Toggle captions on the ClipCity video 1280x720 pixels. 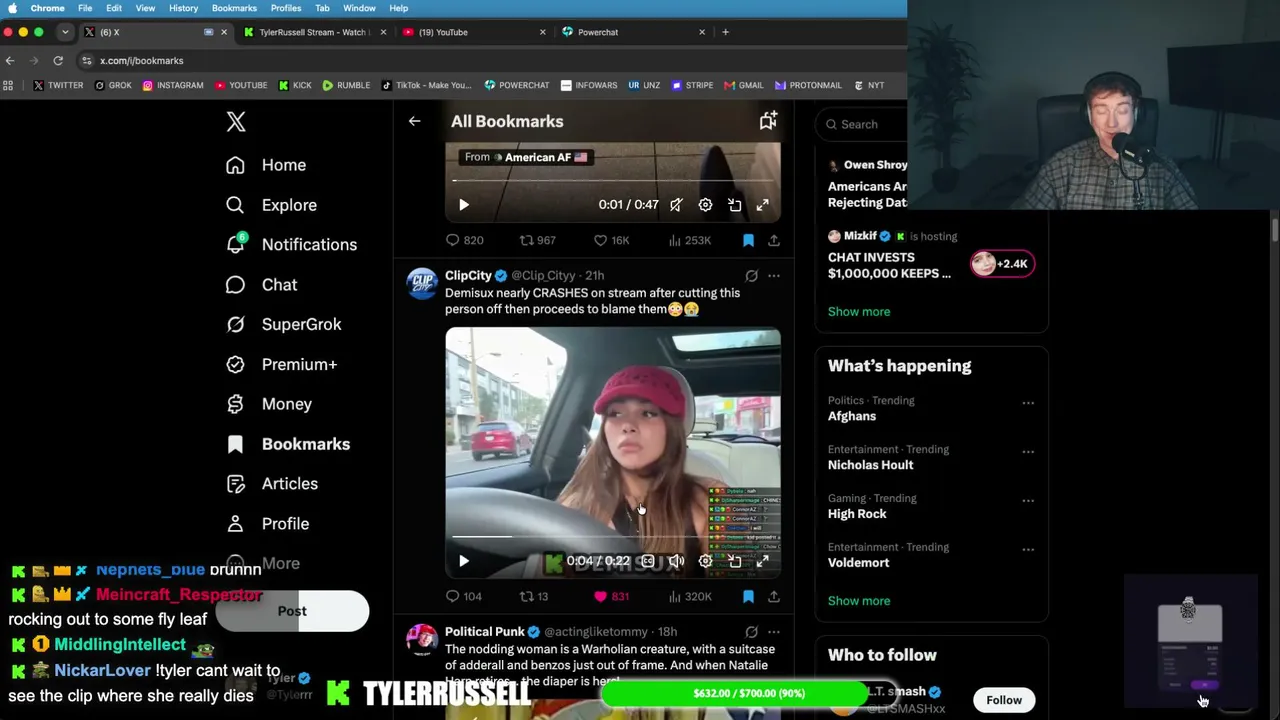pos(648,561)
